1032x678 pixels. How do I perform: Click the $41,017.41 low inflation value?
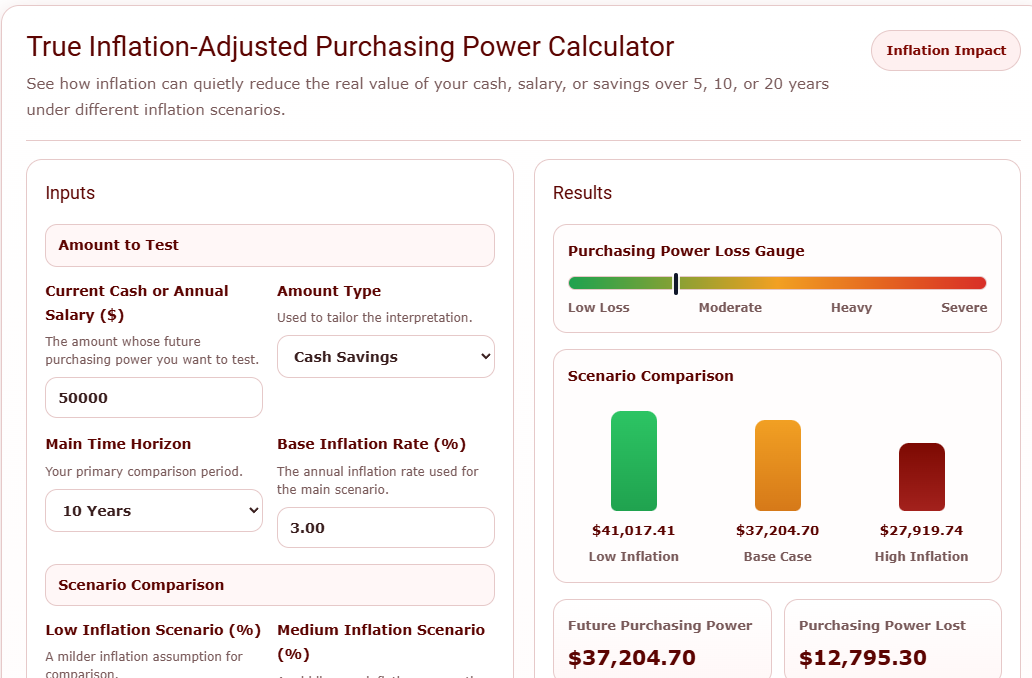click(x=634, y=531)
